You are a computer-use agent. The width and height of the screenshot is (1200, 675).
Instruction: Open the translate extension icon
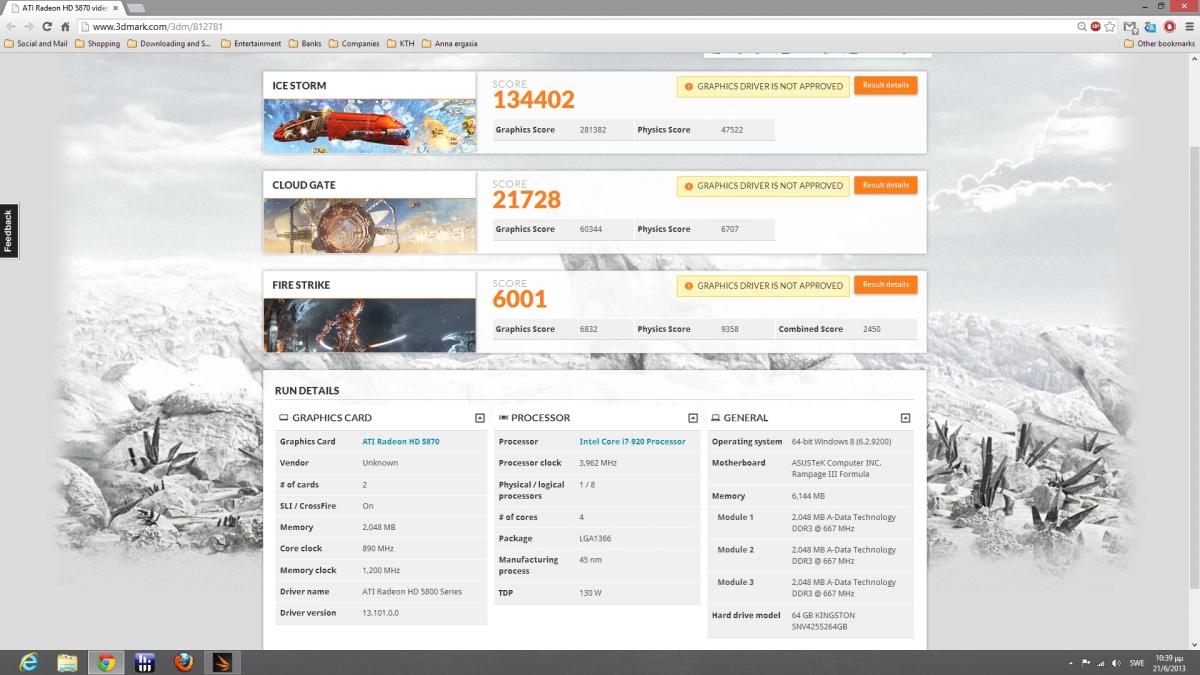tap(1150, 26)
